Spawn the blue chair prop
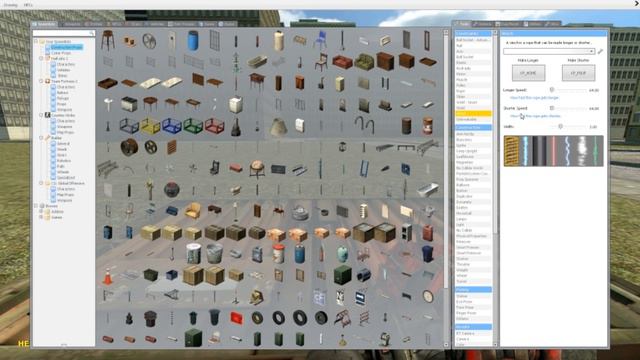Image resolution: width=640 pixels, height=360 pixels. pyautogui.click(x=321, y=40)
